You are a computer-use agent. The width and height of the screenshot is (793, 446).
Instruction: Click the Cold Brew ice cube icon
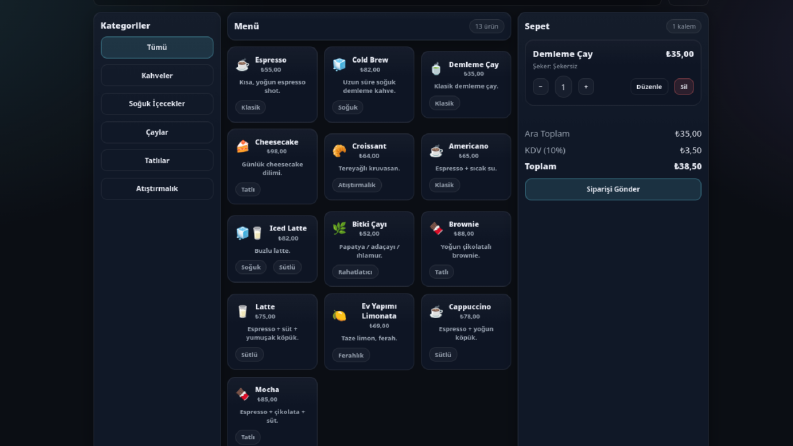[339, 64]
